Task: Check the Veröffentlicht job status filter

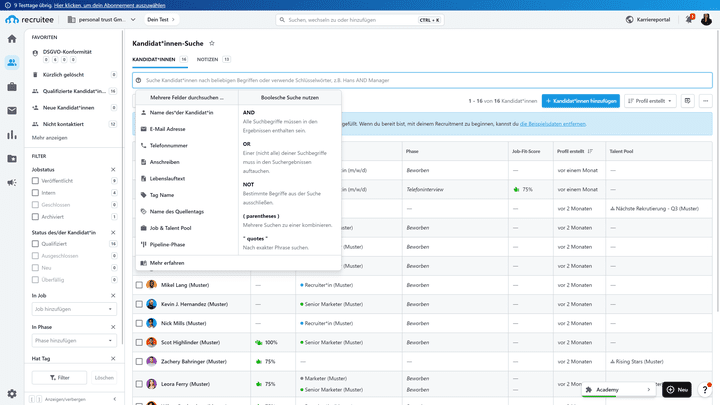Action: coord(35,180)
